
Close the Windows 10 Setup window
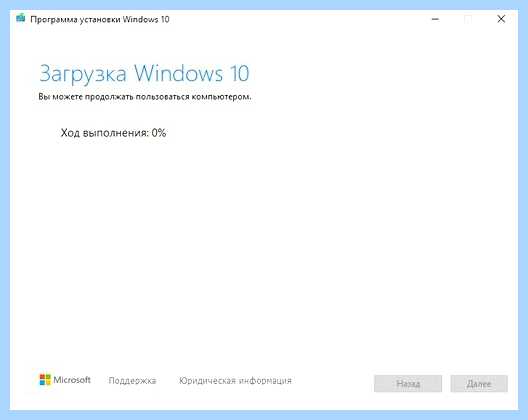[x=501, y=19]
